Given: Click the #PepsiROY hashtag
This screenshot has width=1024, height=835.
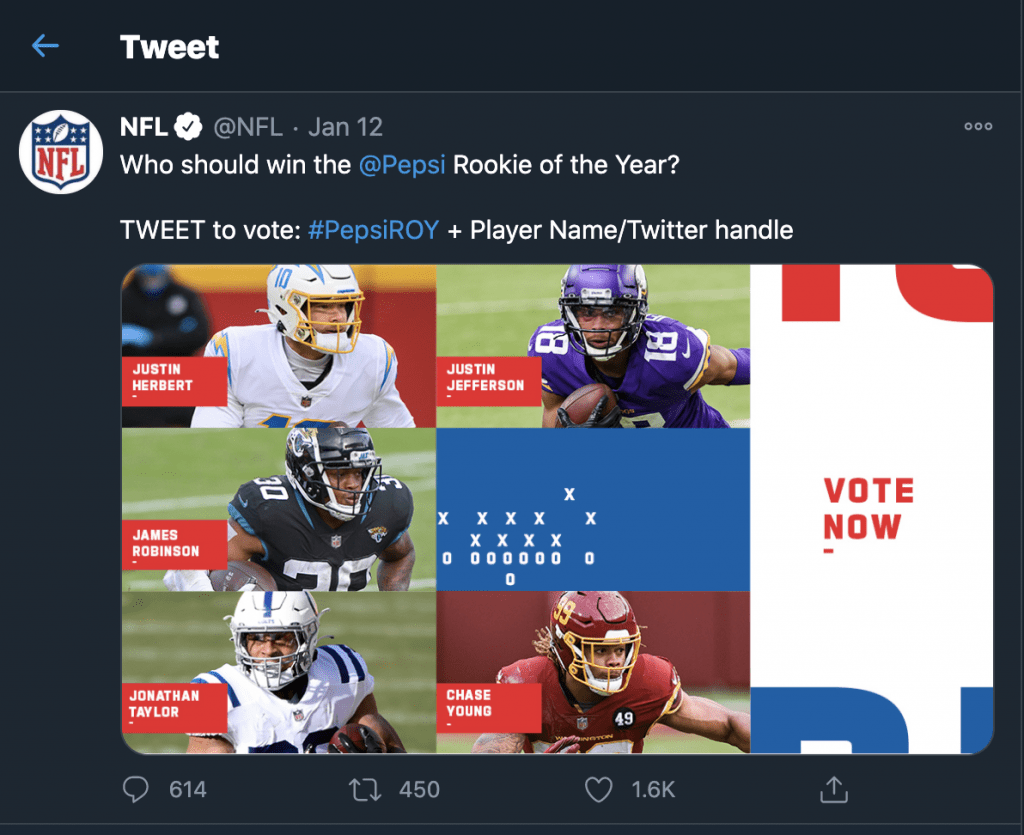Looking at the screenshot, I should [375, 230].
